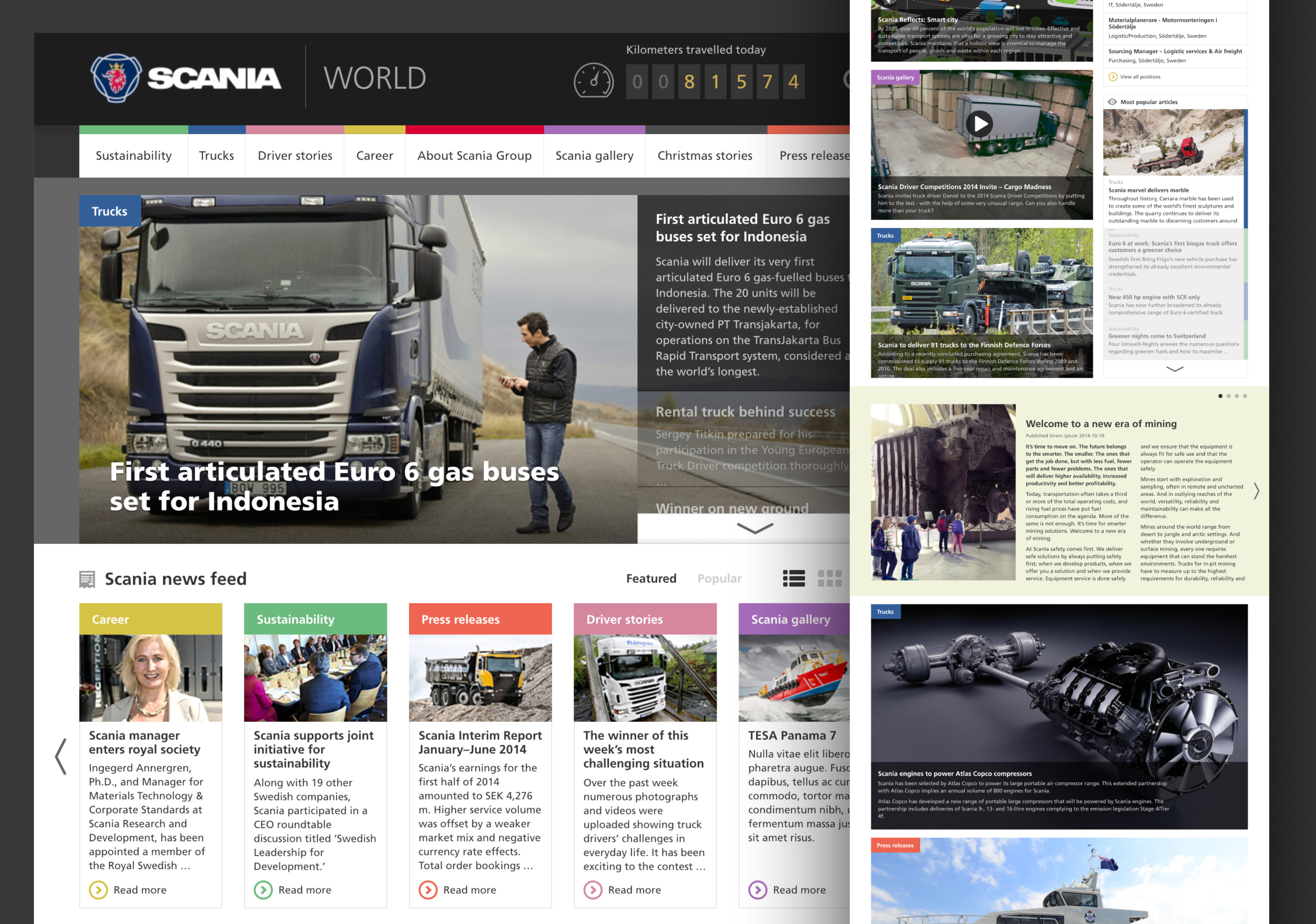Open The winner of this week's article
The height and width of the screenshot is (924, 1316).
[x=643, y=749]
